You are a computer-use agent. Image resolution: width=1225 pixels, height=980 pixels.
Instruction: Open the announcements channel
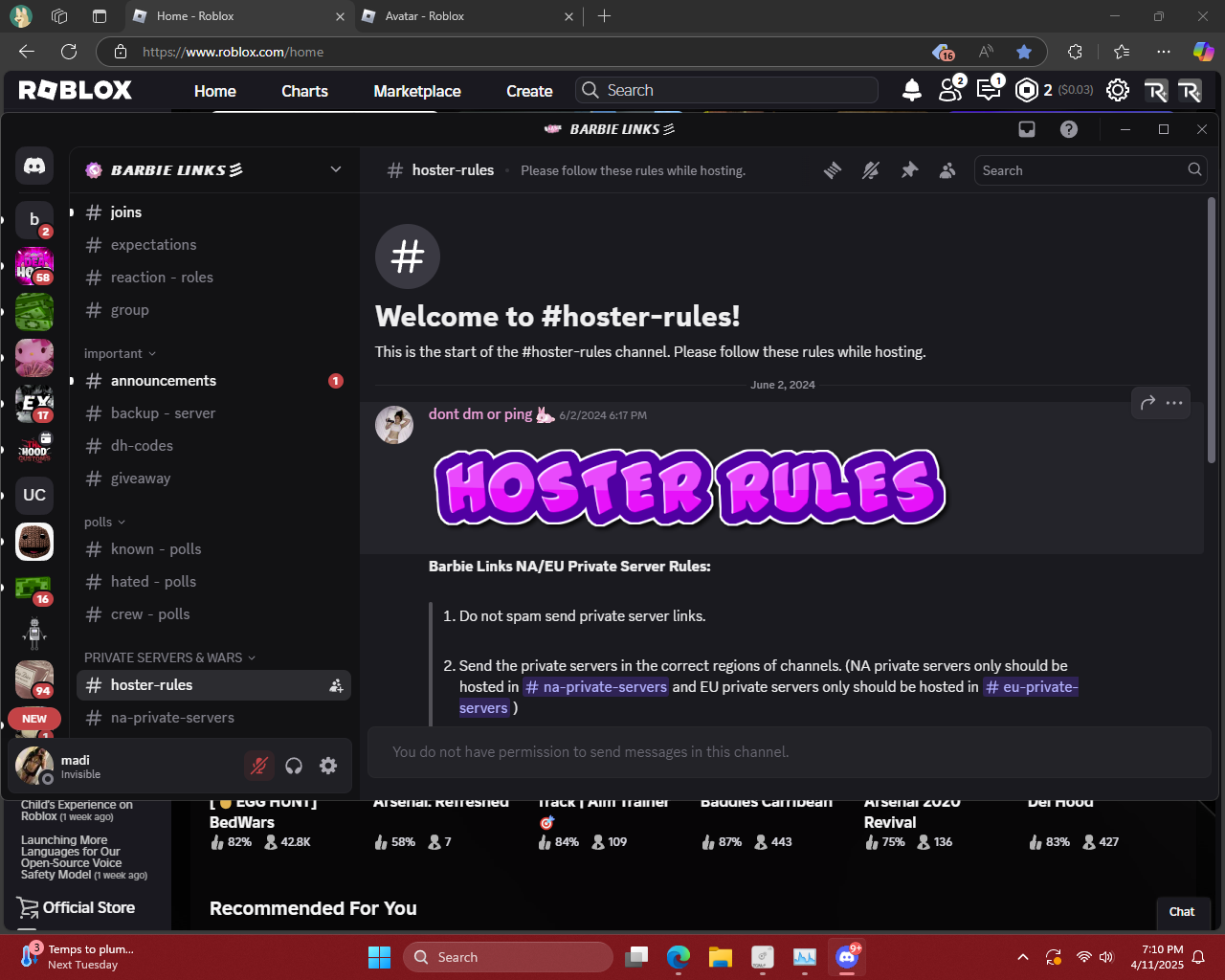(x=213, y=381)
